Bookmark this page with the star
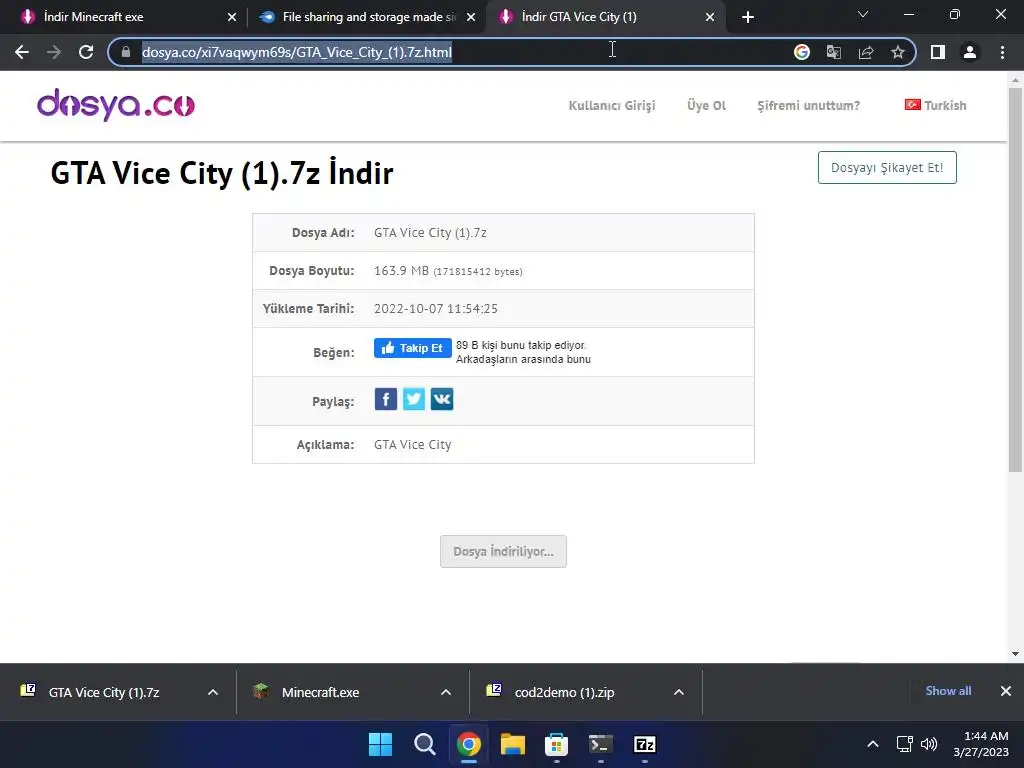This screenshot has width=1024, height=768. tap(898, 52)
